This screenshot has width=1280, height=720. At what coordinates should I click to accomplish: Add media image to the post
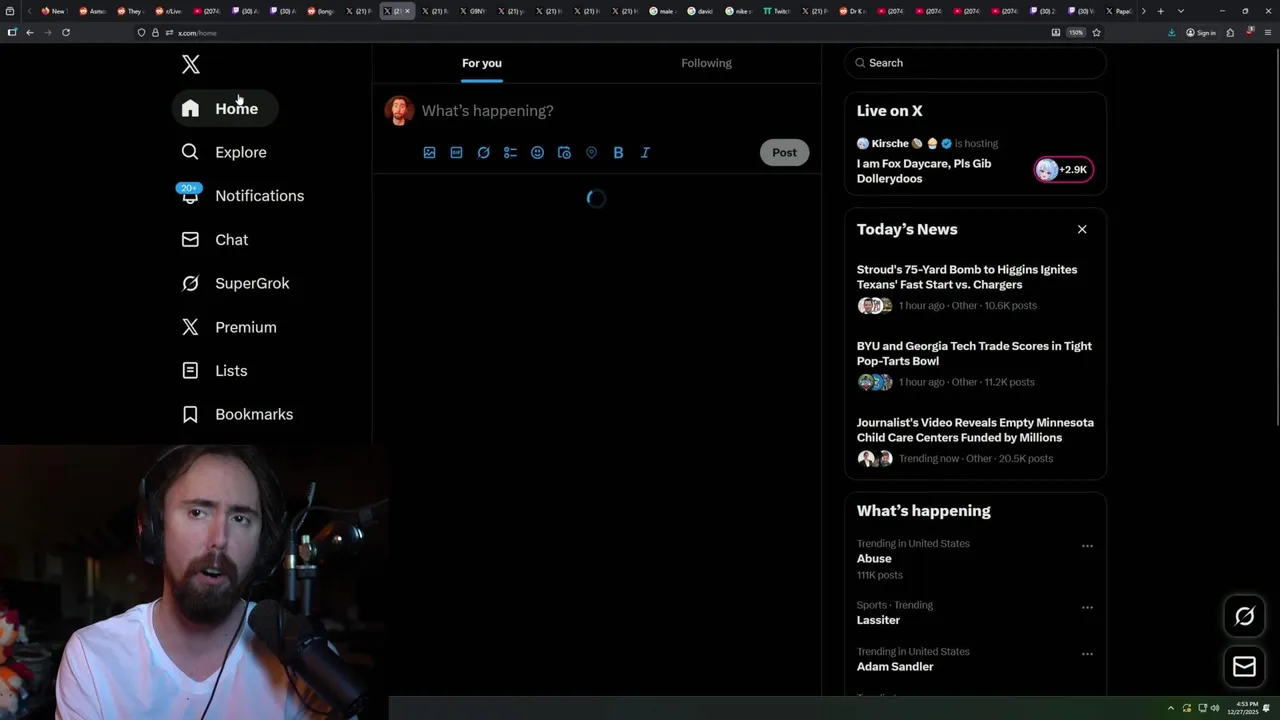(429, 153)
